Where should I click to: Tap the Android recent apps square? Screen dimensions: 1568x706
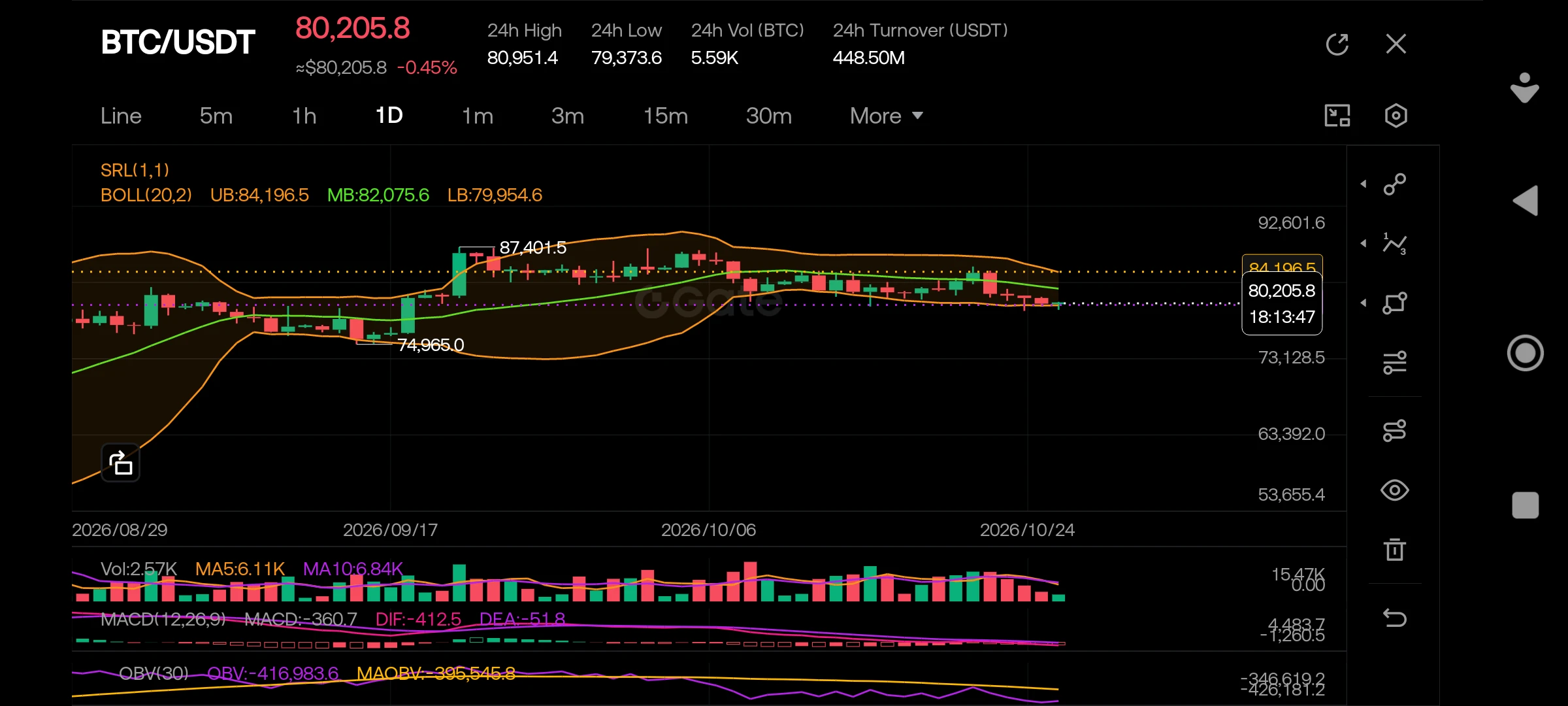point(1526,505)
